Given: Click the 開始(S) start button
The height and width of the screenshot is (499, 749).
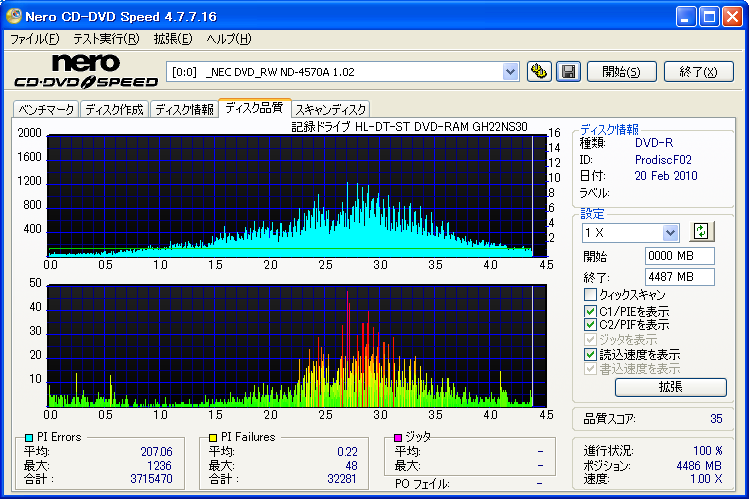Looking at the screenshot, I should click(621, 72).
